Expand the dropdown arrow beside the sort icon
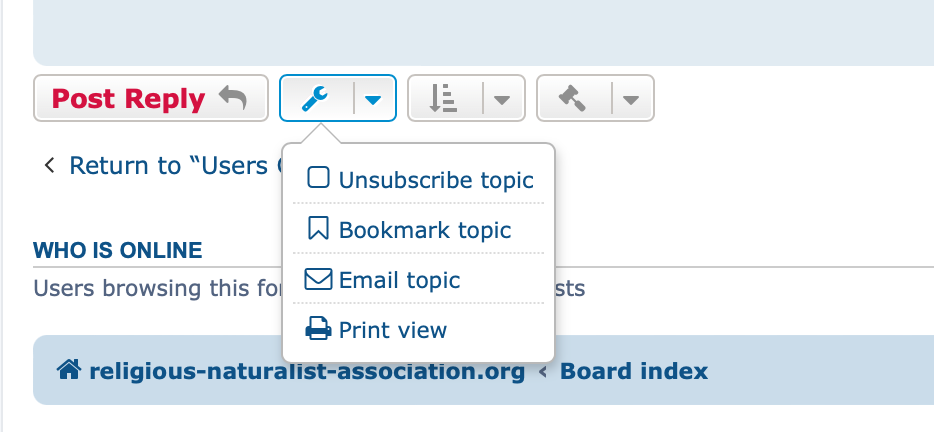934x432 pixels. 502,99
